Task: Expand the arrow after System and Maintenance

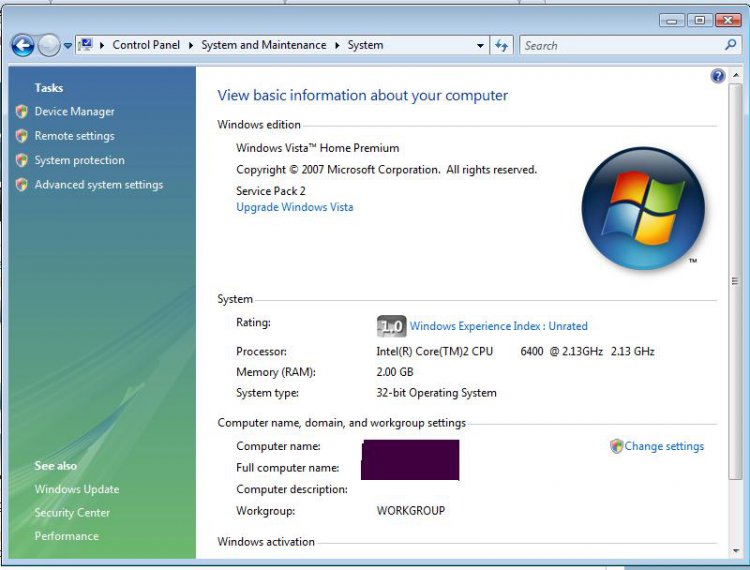Action: [337, 45]
